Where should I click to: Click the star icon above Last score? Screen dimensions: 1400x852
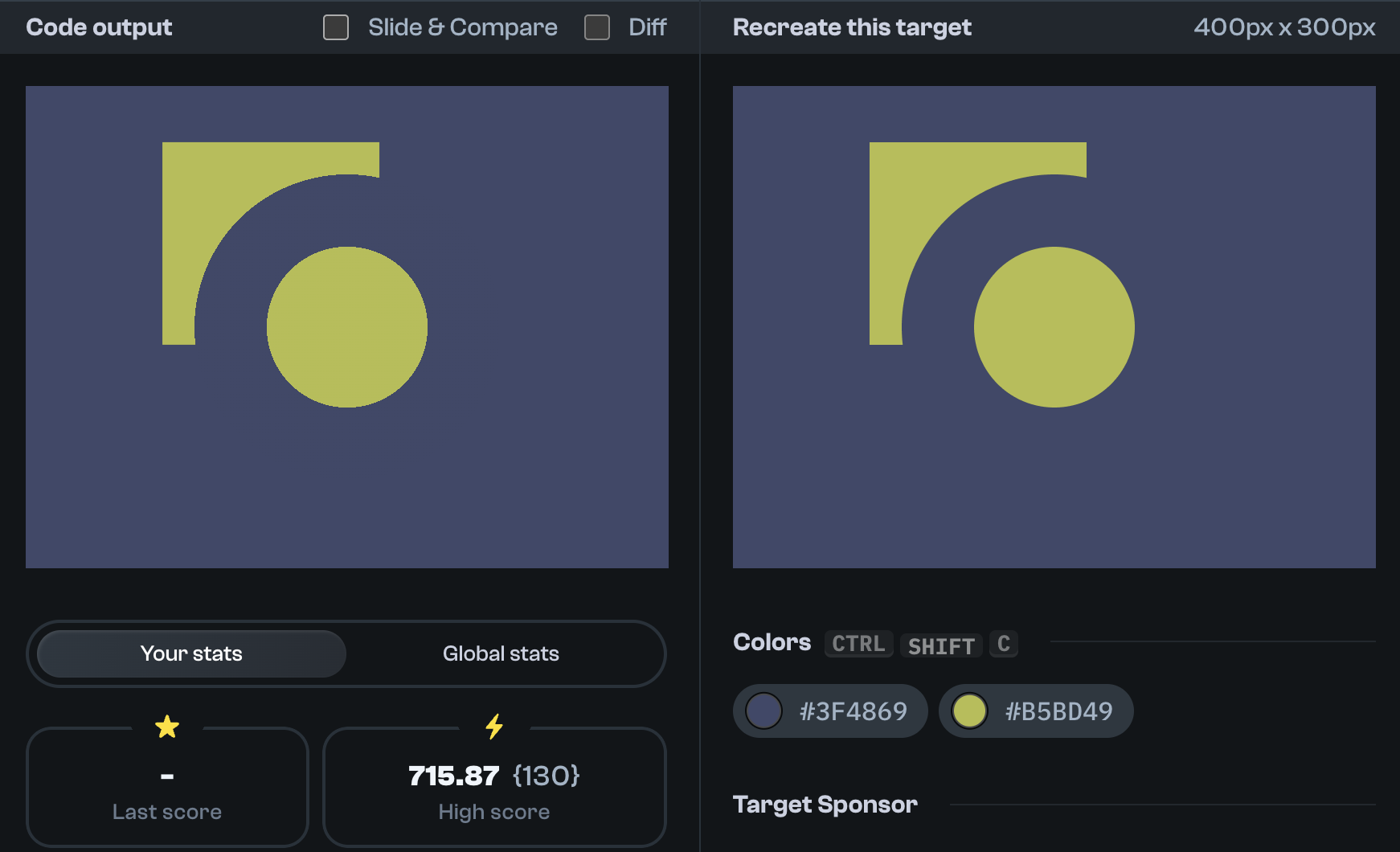pyautogui.click(x=167, y=727)
